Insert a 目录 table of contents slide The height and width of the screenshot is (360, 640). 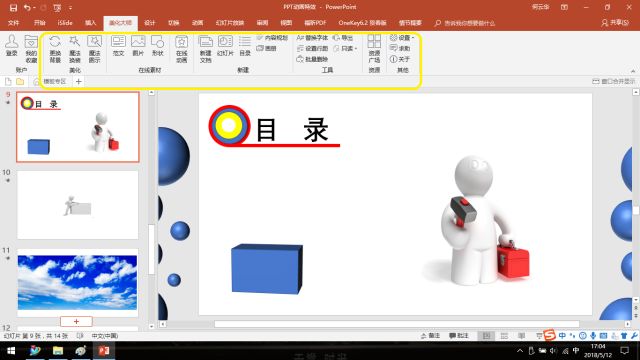[245, 46]
